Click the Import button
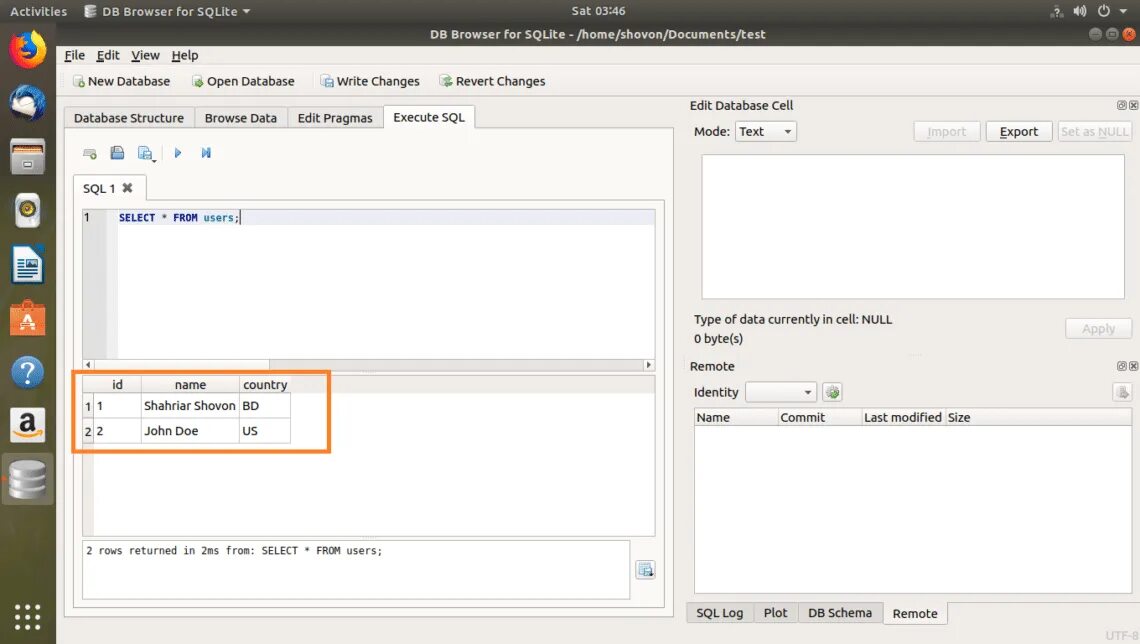The image size is (1140, 644). [x=947, y=132]
